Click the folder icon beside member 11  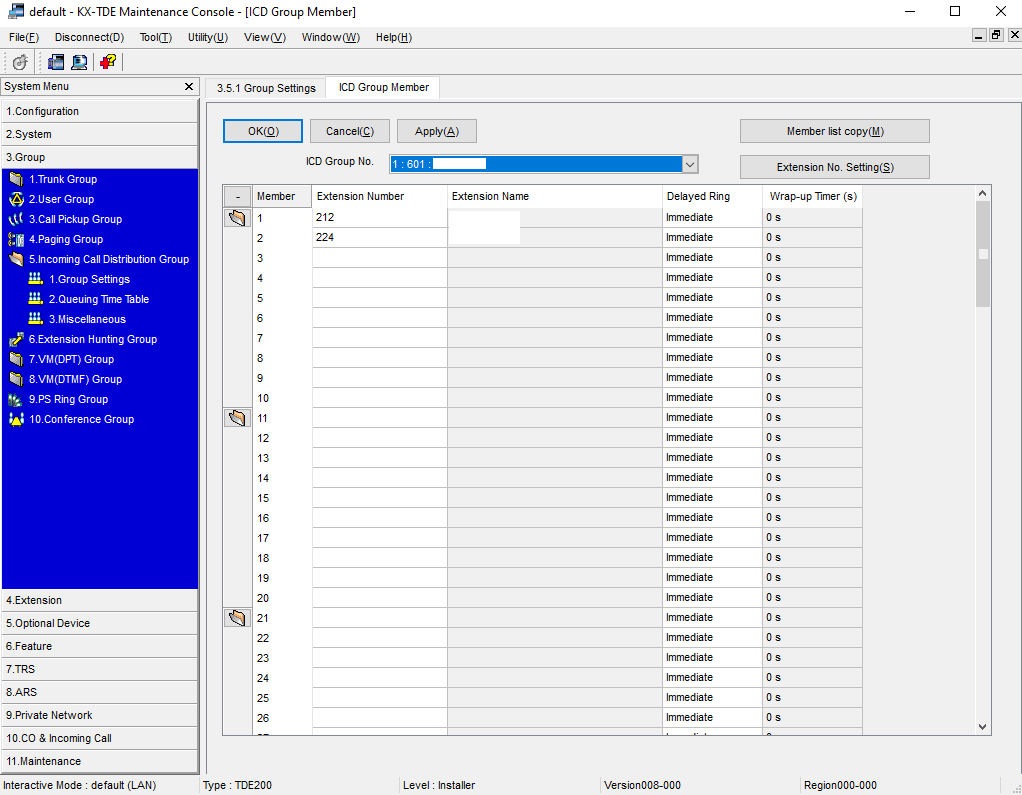click(237, 418)
